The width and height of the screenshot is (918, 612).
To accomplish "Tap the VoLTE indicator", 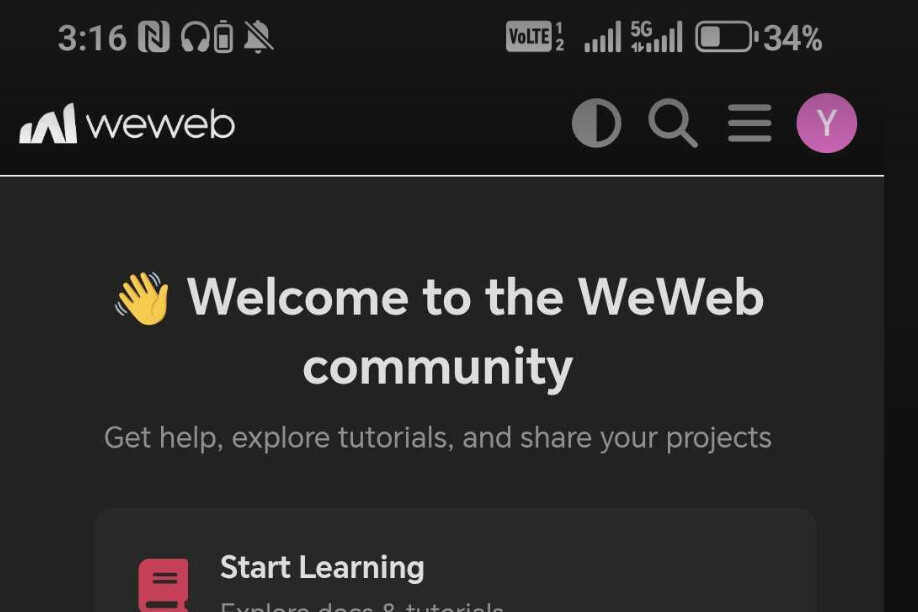I will coord(535,37).
